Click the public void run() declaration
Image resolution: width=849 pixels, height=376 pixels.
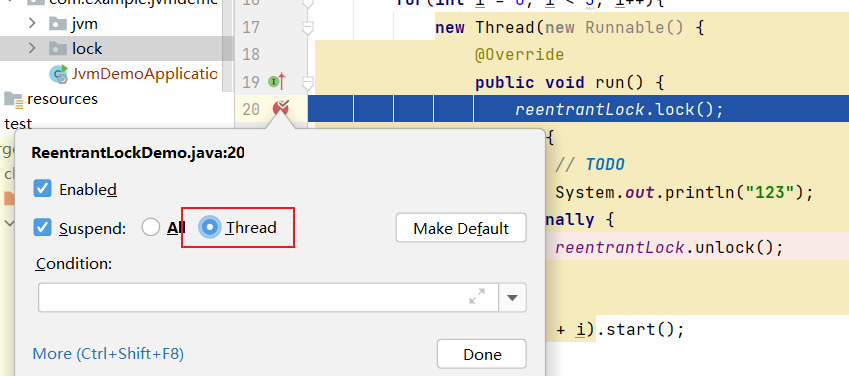coord(570,82)
